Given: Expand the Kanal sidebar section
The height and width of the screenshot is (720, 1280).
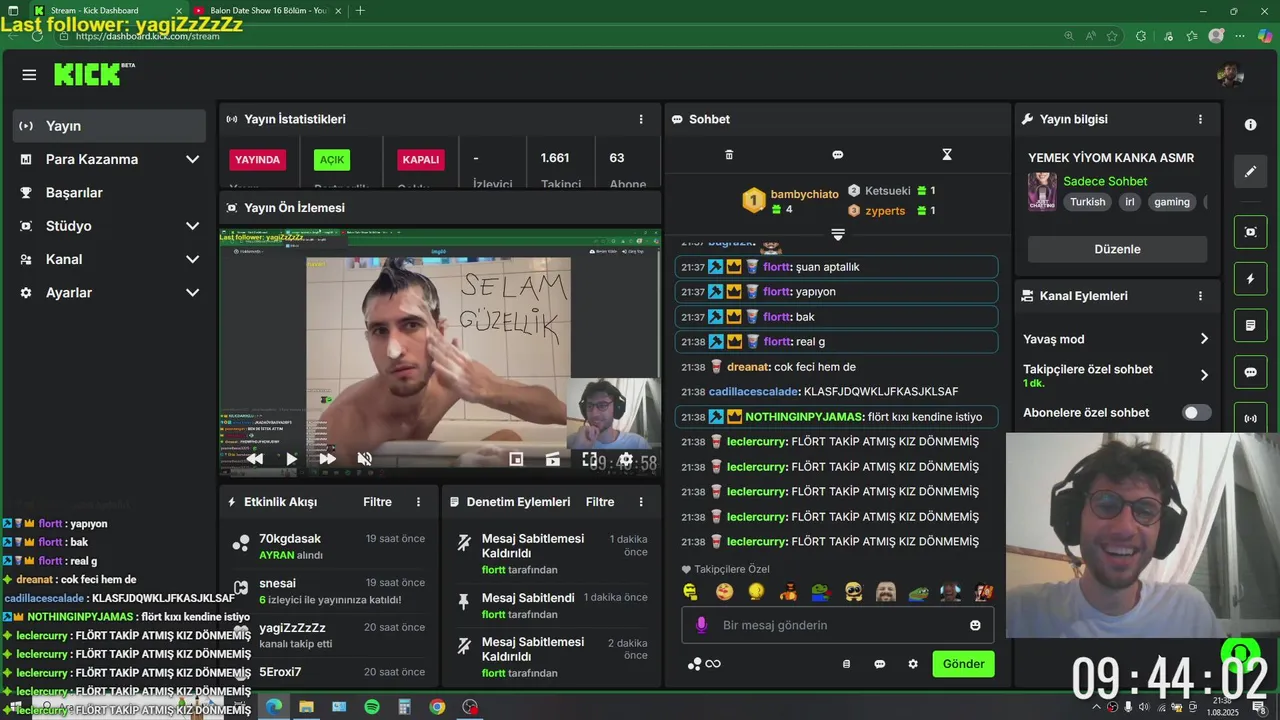Looking at the screenshot, I should (x=192, y=259).
